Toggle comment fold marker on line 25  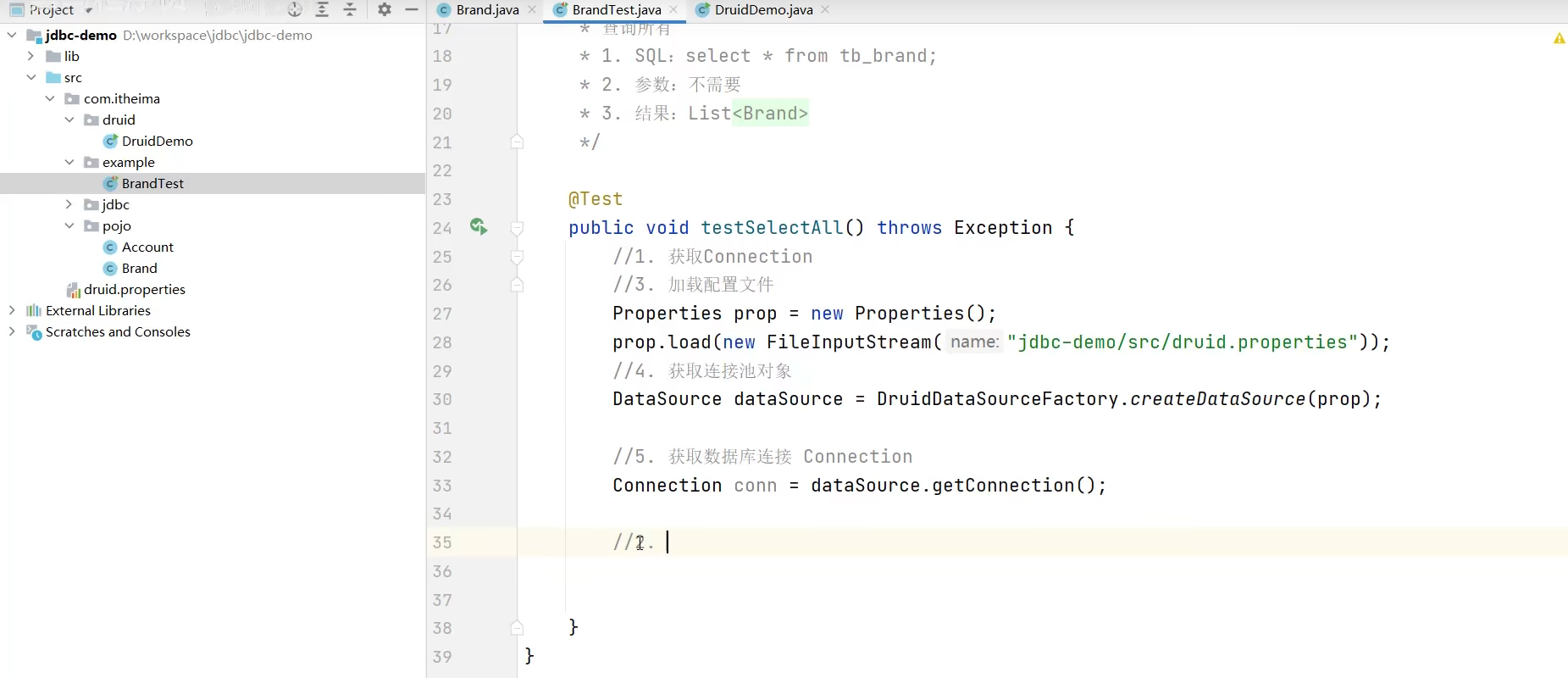click(517, 257)
